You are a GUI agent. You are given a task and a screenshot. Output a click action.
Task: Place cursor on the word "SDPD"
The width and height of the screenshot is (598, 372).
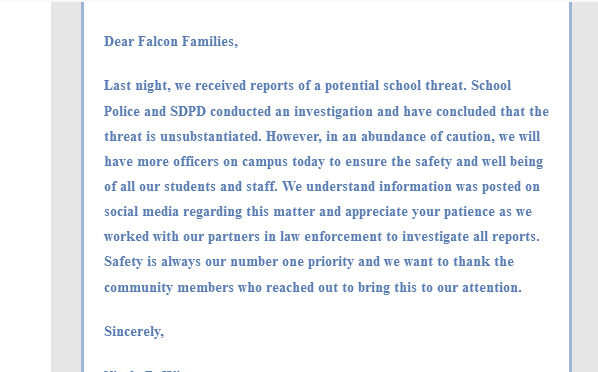[188, 111]
